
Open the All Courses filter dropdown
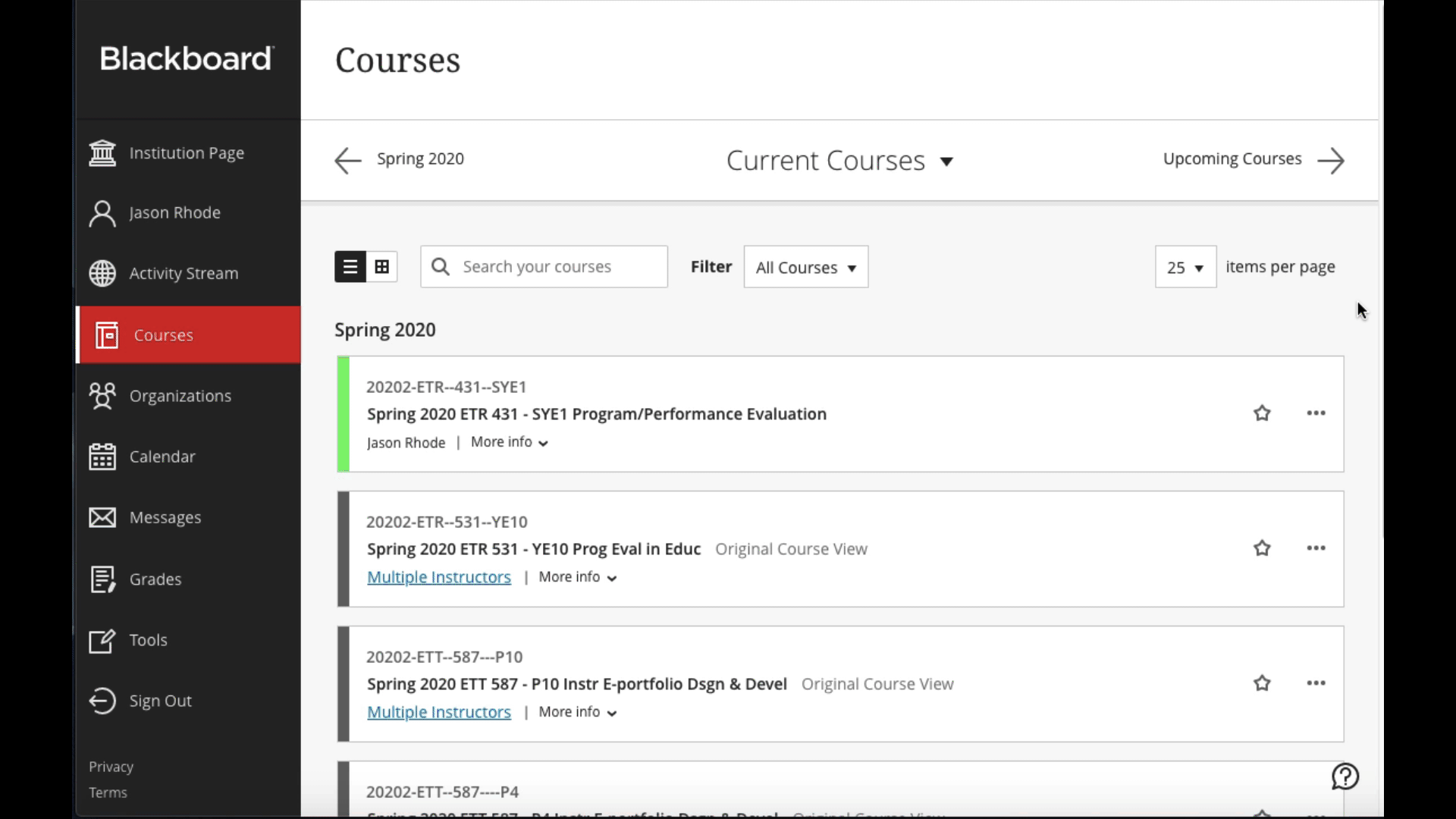pos(805,267)
